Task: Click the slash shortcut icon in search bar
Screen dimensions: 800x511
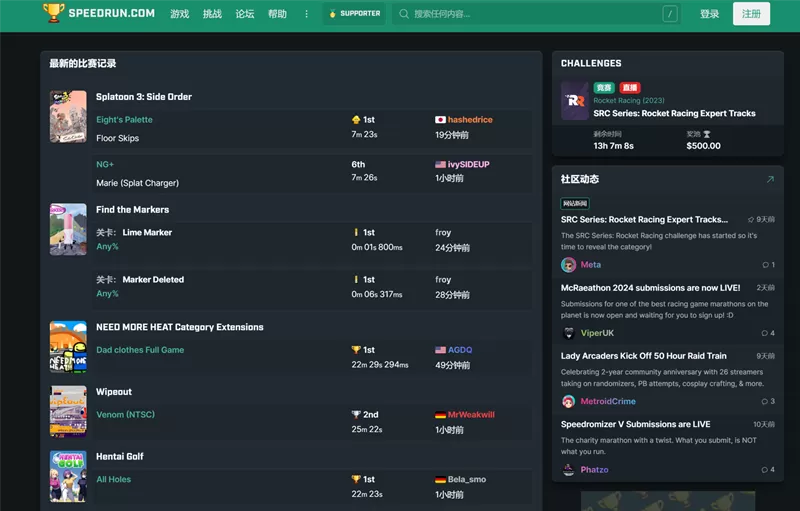Action: pyautogui.click(x=670, y=14)
